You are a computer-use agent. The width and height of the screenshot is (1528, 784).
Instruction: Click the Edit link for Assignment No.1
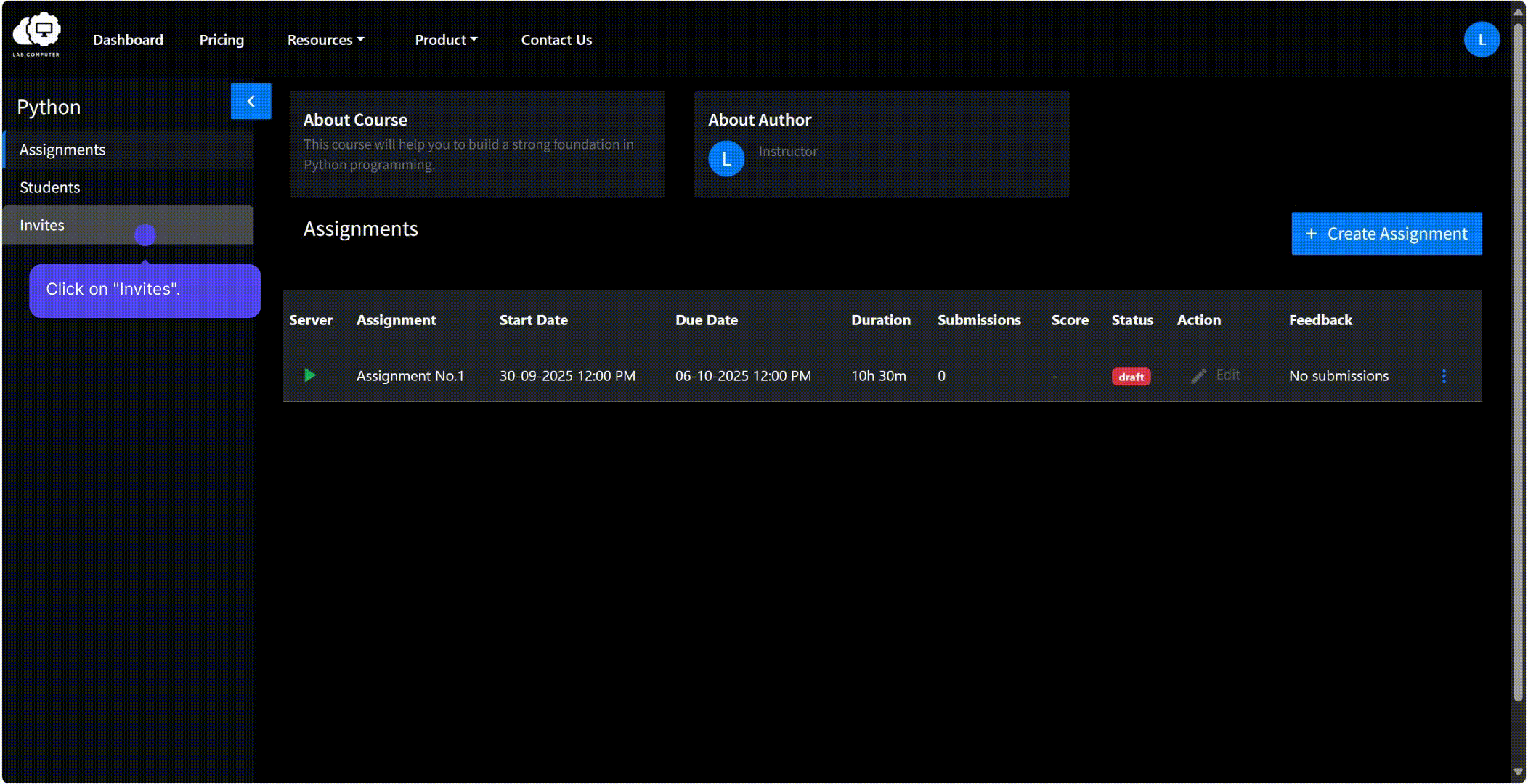(x=1227, y=375)
